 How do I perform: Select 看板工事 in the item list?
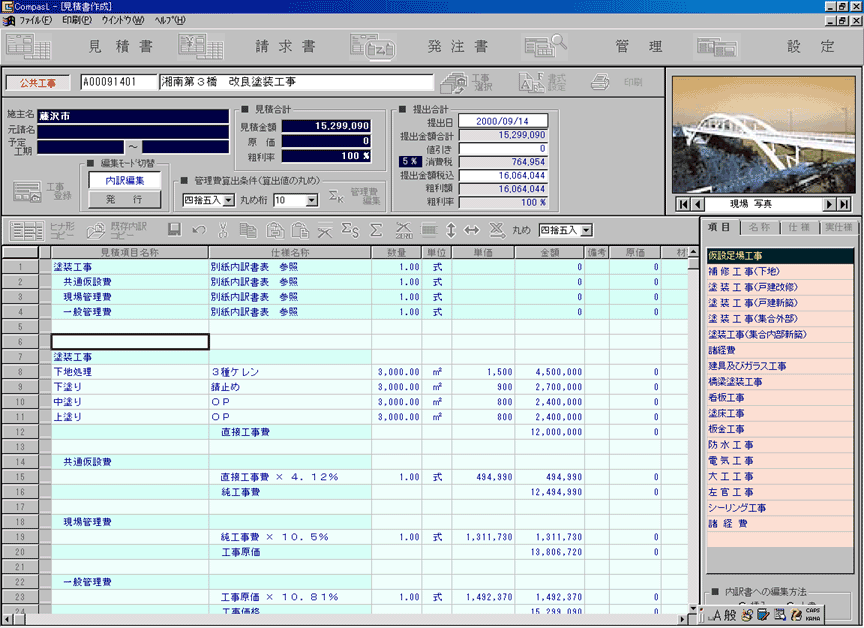tap(780, 398)
